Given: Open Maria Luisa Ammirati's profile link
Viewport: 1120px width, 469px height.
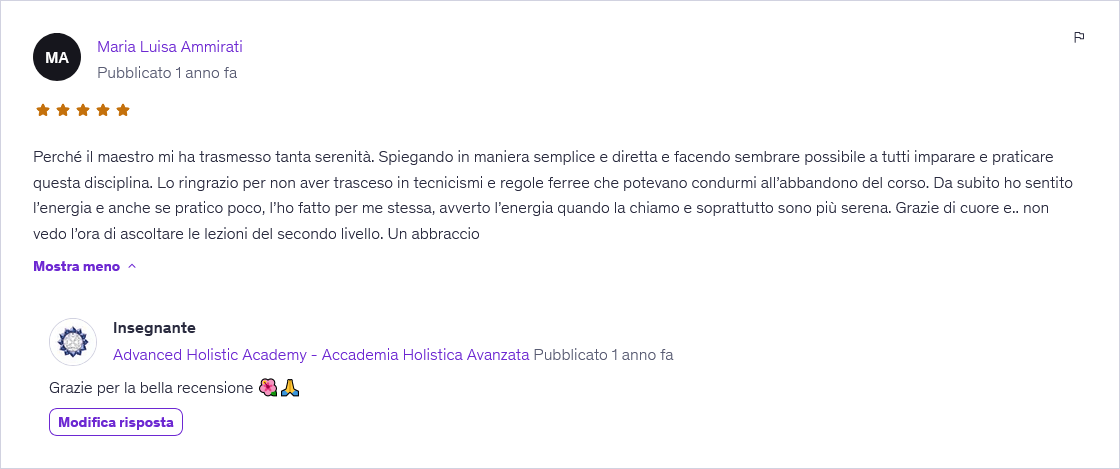Looking at the screenshot, I should point(169,47).
